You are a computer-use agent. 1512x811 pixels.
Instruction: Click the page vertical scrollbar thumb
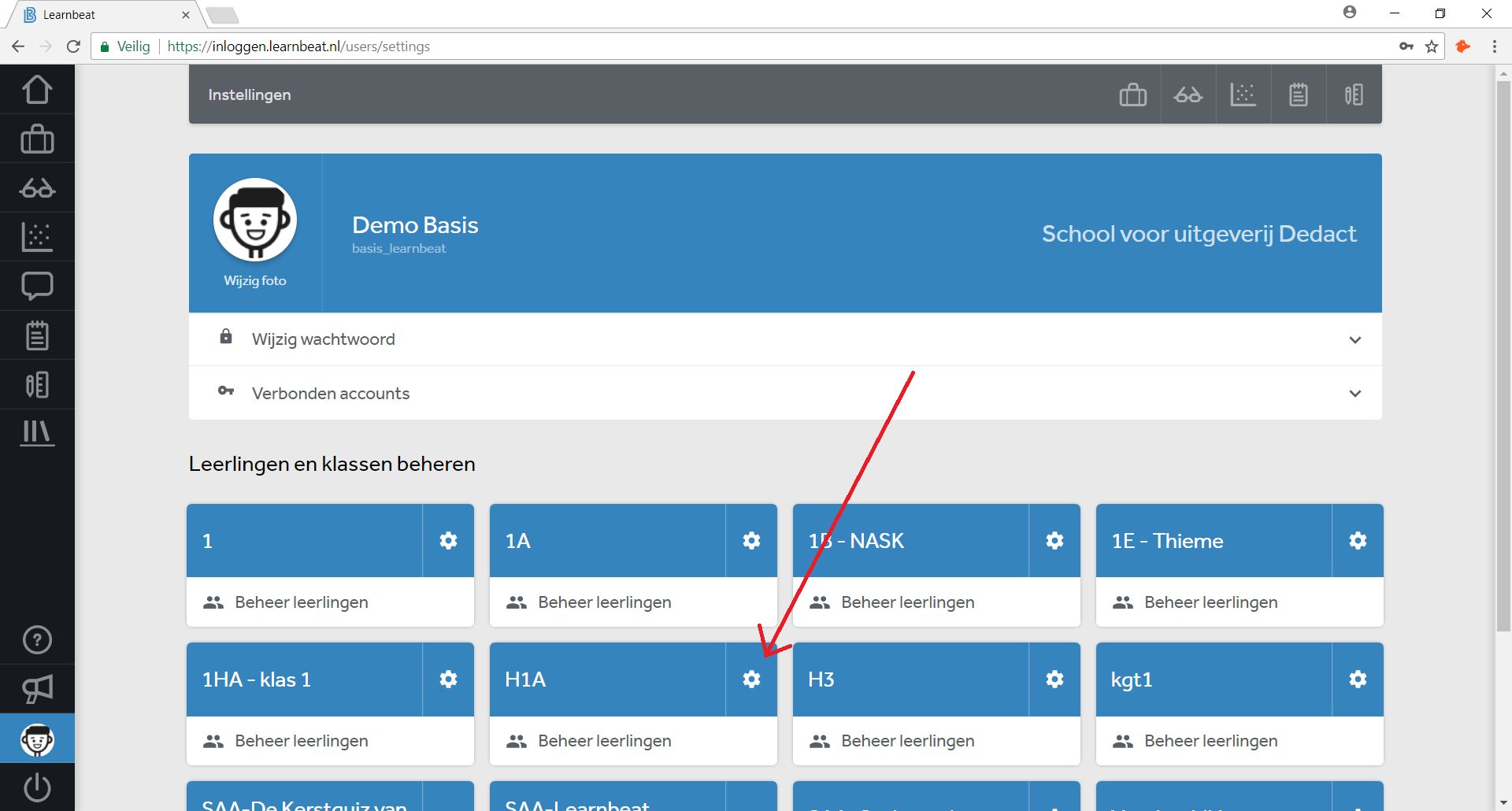click(x=1503, y=354)
